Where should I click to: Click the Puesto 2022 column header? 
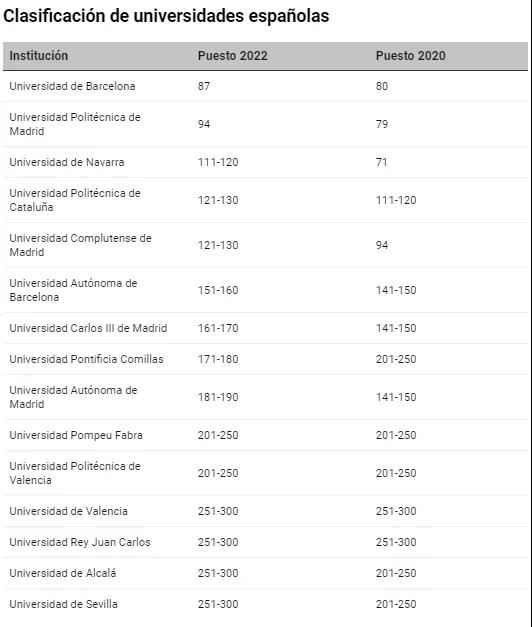tap(232, 56)
